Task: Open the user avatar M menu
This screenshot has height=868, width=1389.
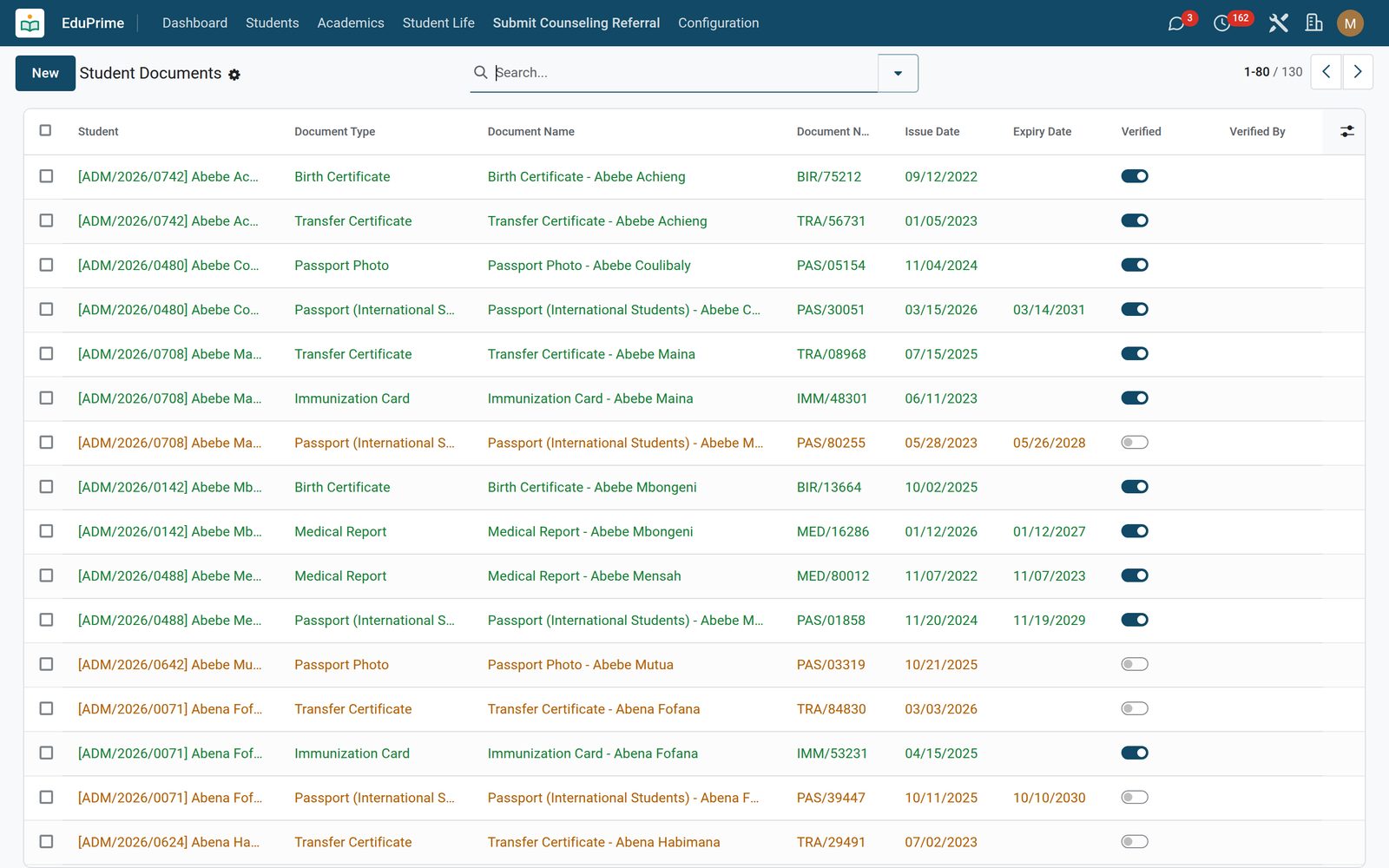Action: click(x=1350, y=23)
